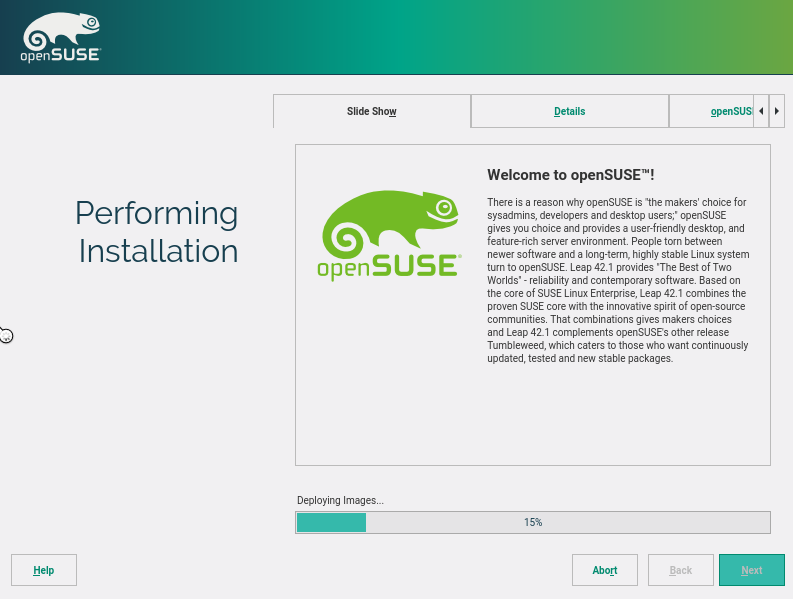Click the slide show welcome paragraph text

[x=618, y=280]
